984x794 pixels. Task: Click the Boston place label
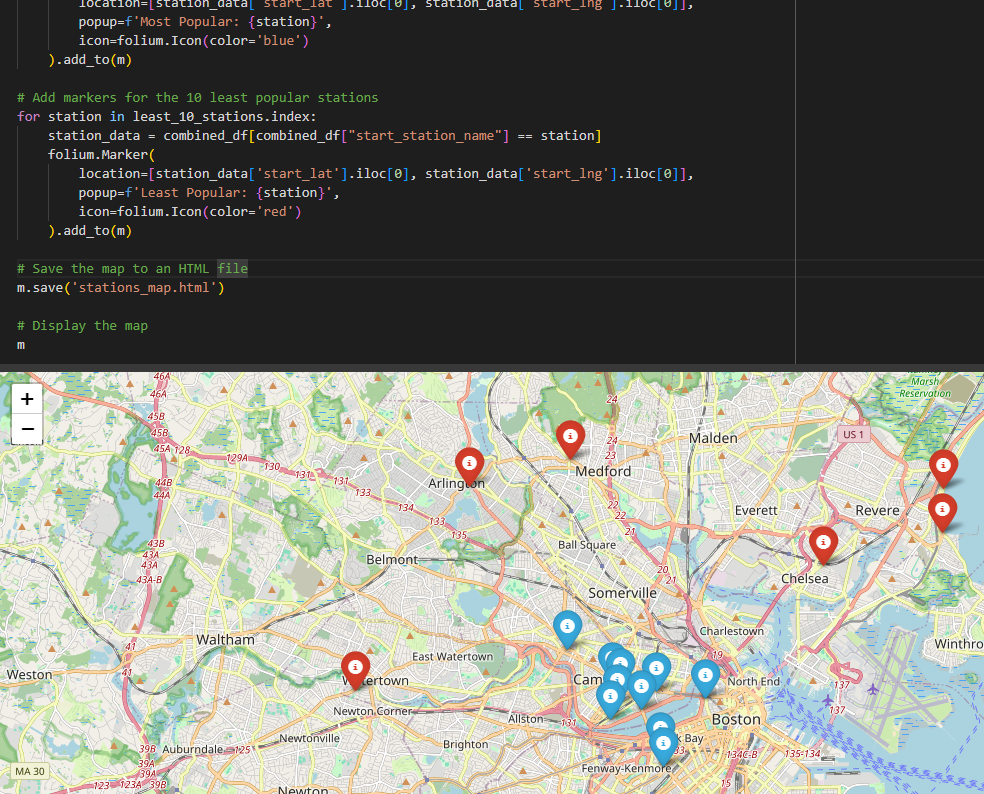pos(736,719)
